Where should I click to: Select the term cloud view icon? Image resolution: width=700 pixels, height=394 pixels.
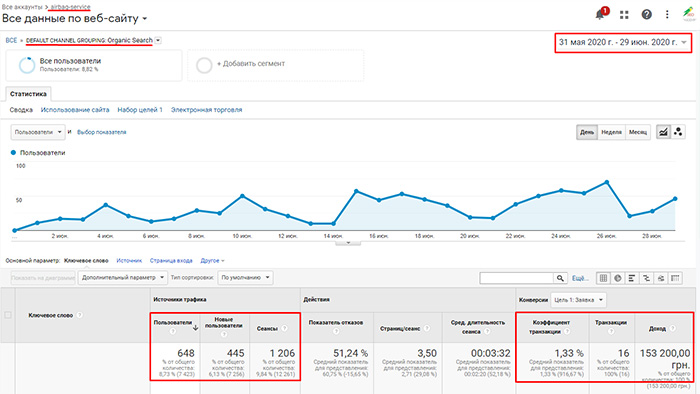point(661,278)
